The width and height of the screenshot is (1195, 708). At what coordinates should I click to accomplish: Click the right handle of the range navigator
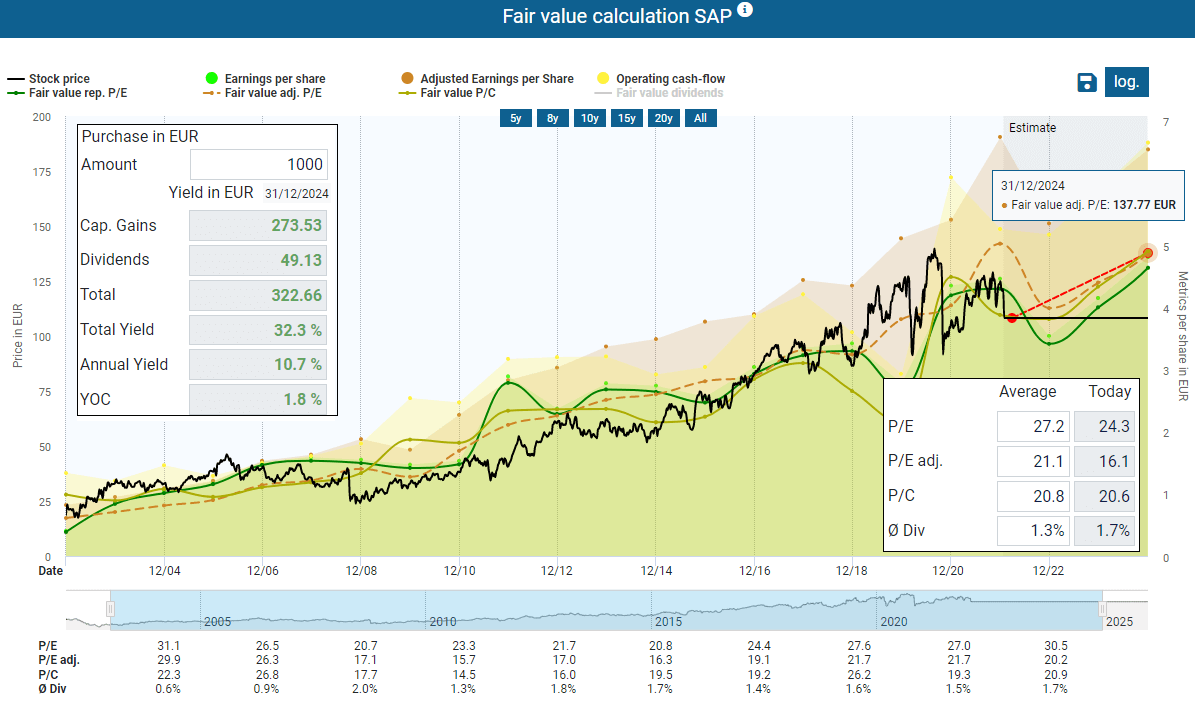tap(1102, 609)
